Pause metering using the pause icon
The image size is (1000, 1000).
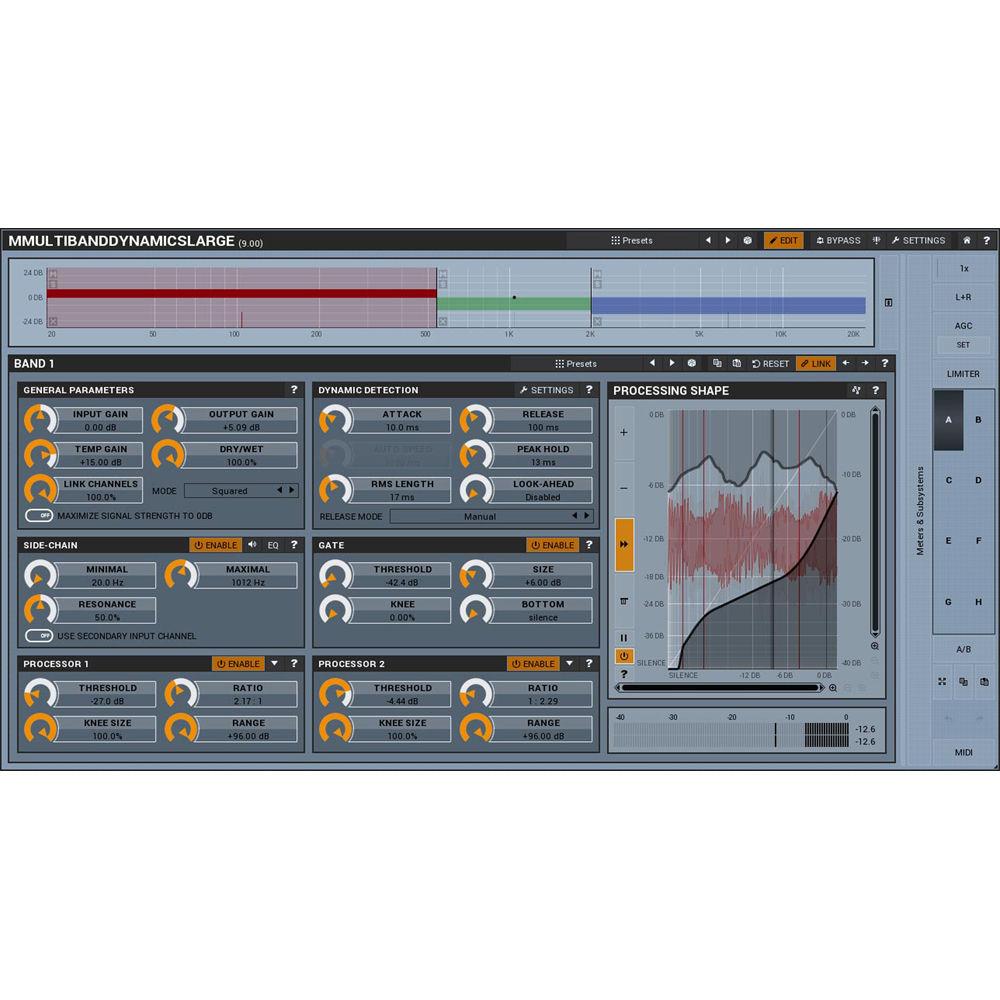point(624,637)
